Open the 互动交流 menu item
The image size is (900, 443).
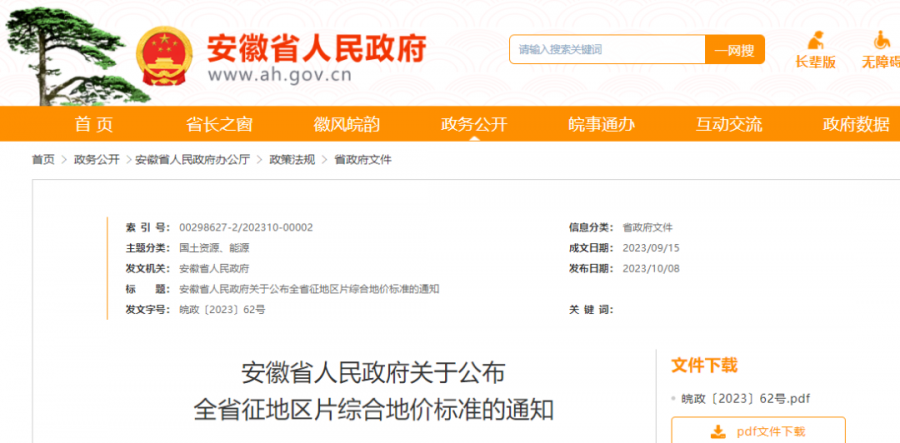coord(729,124)
